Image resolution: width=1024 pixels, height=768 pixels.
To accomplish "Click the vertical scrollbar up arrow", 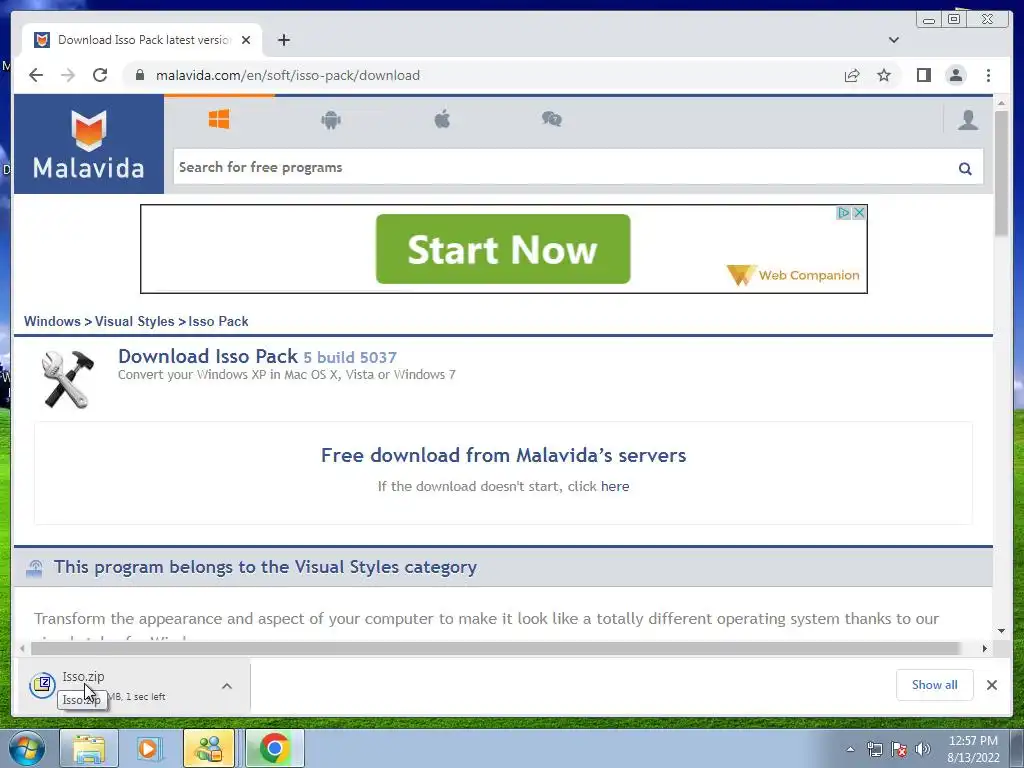I will [1001, 103].
